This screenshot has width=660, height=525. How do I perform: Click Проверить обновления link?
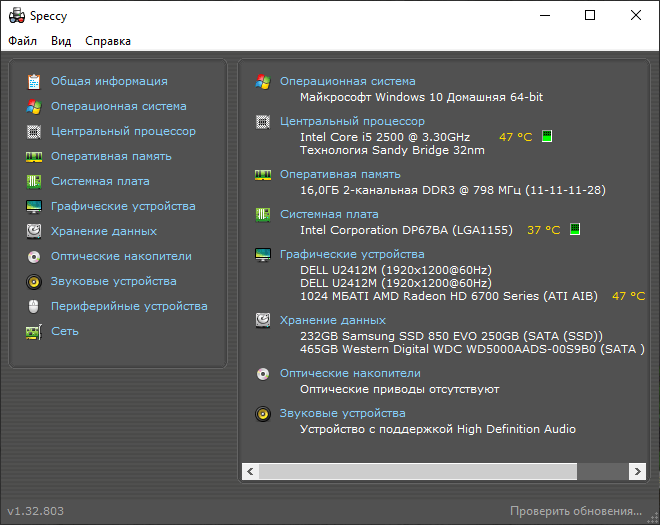pyautogui.click(x=576, y=511)
